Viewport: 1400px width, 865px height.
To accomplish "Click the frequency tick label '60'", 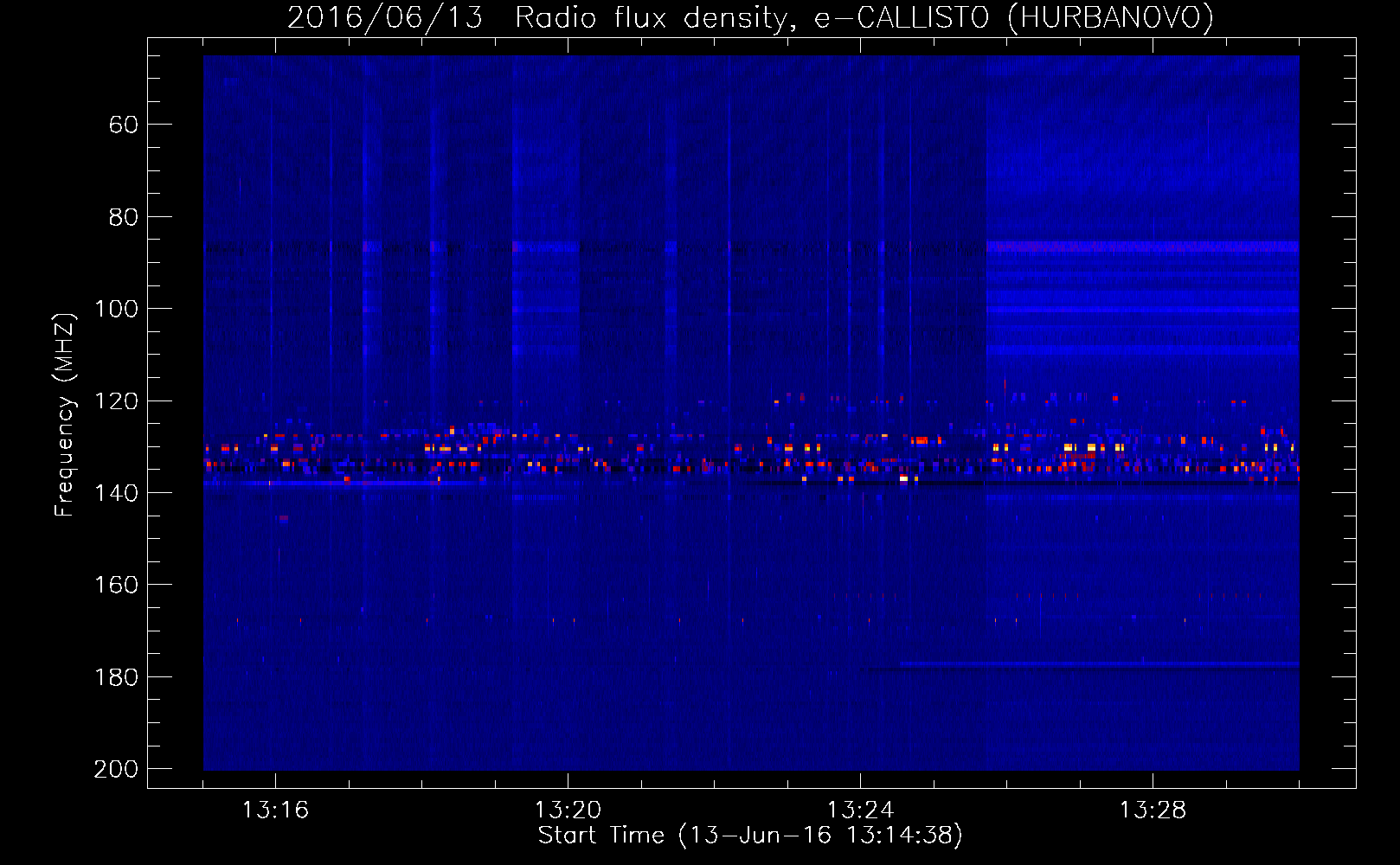I will coord(124,125).
